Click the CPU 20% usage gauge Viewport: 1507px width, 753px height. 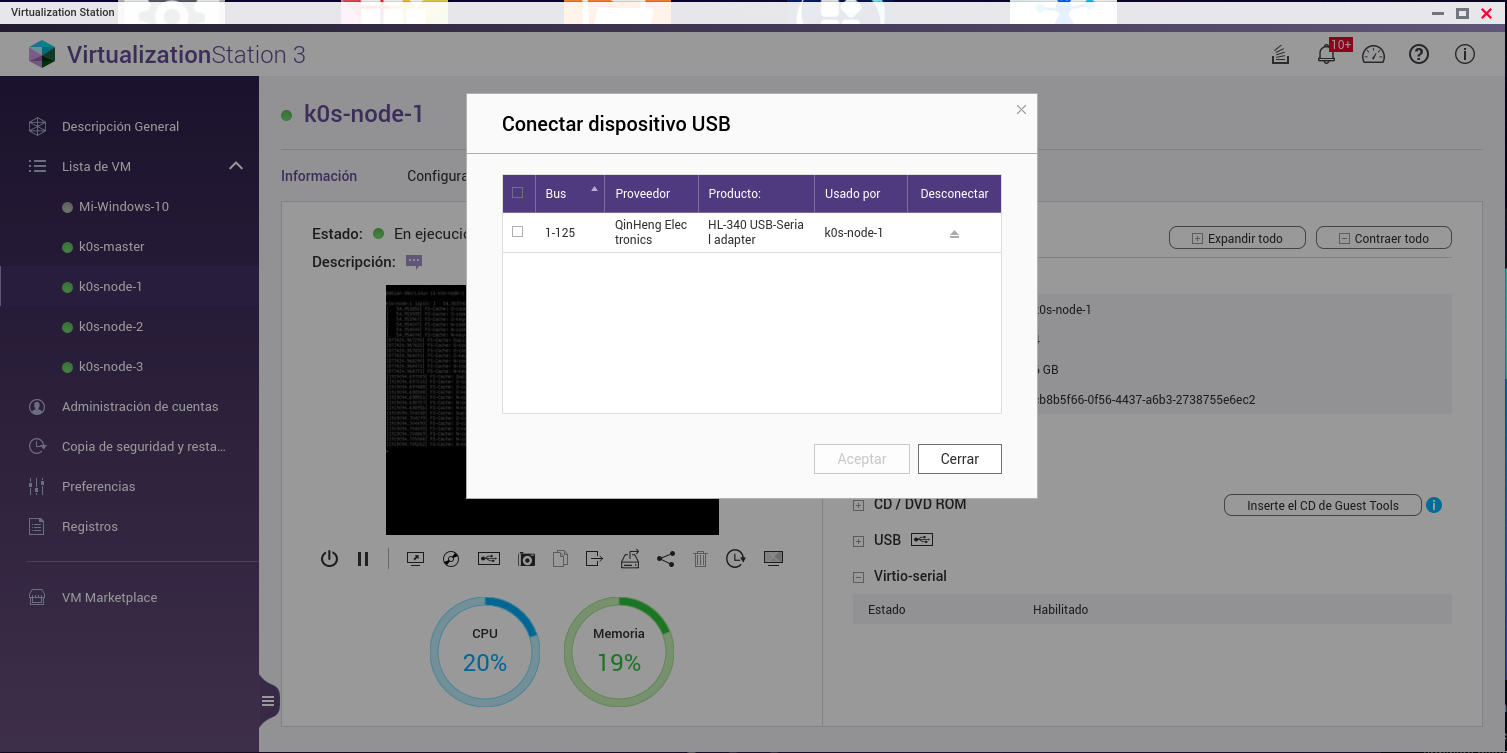485,653
